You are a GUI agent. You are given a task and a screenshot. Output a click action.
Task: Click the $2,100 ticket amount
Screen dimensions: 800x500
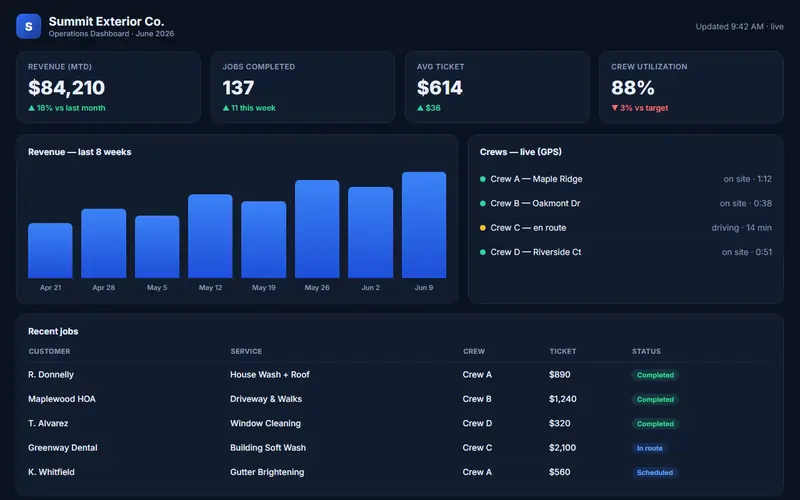point(562,448)
